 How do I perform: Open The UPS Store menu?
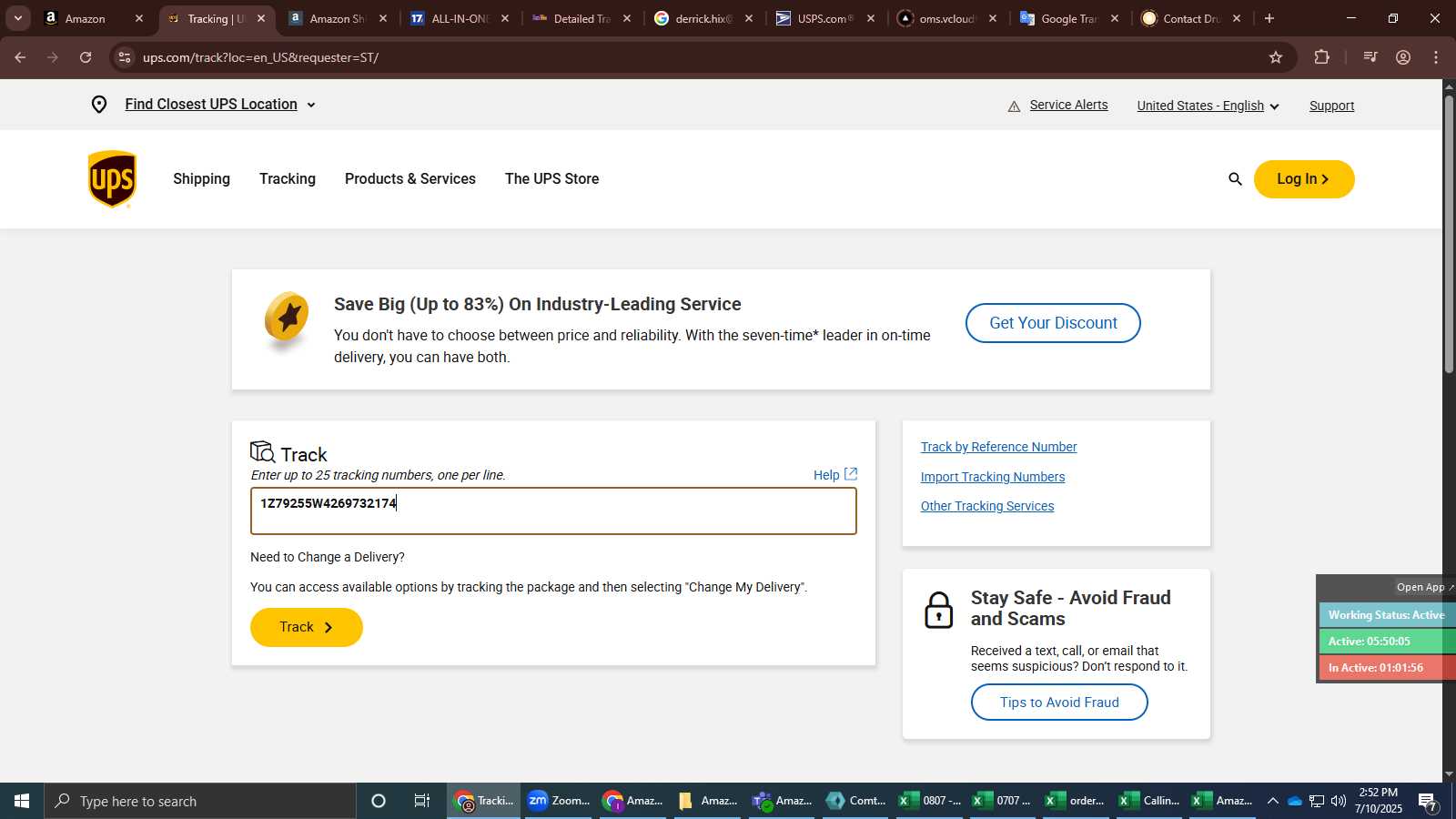click(x=552, y=179)
